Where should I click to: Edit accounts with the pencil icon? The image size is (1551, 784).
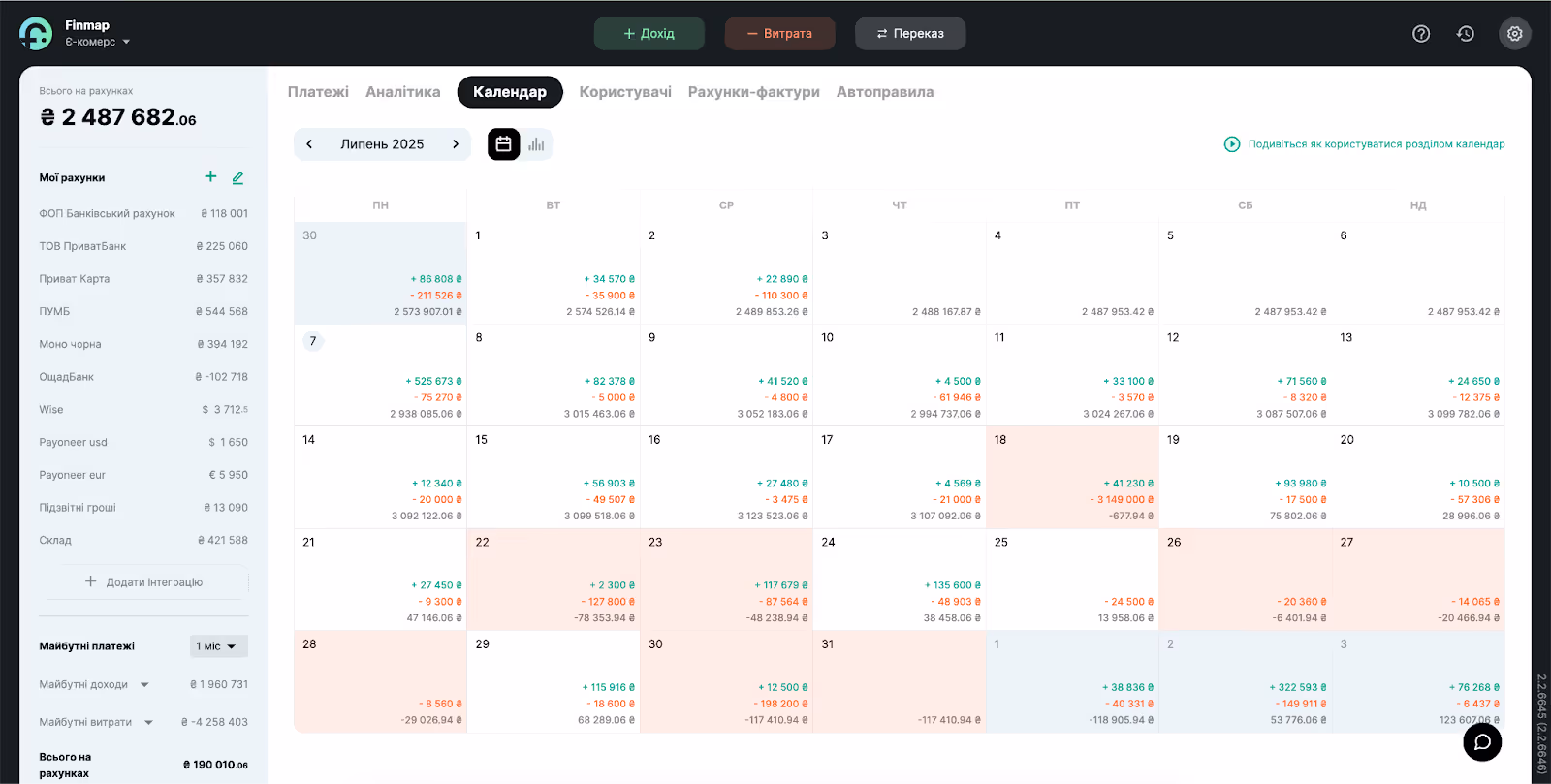tap(237, 177)
